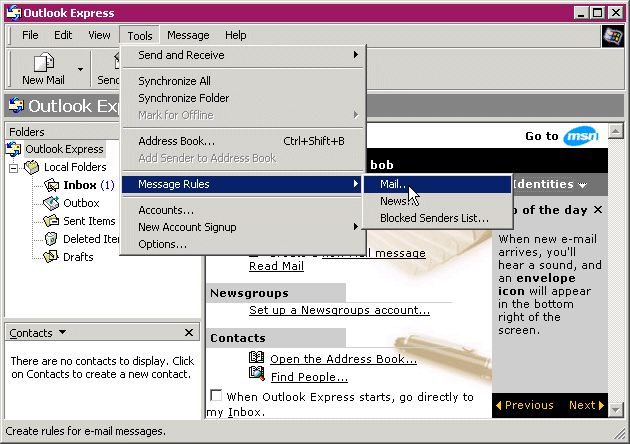Click the Local Folders icon
This screenshot has width=630, height=444.
[x=32, y=167]
